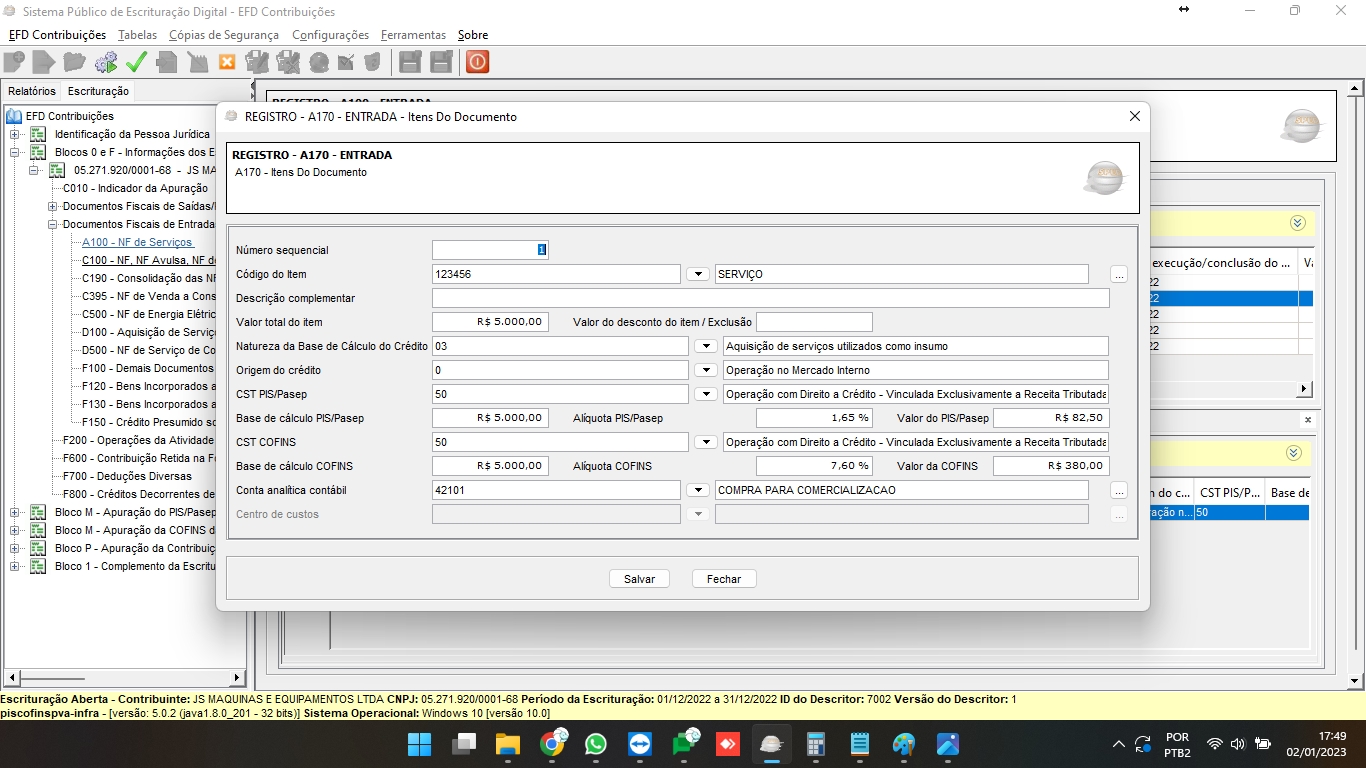Switch to the Relatórios tab
The height and width of the screenshot is (768, 1366).
tap(32, 91)
